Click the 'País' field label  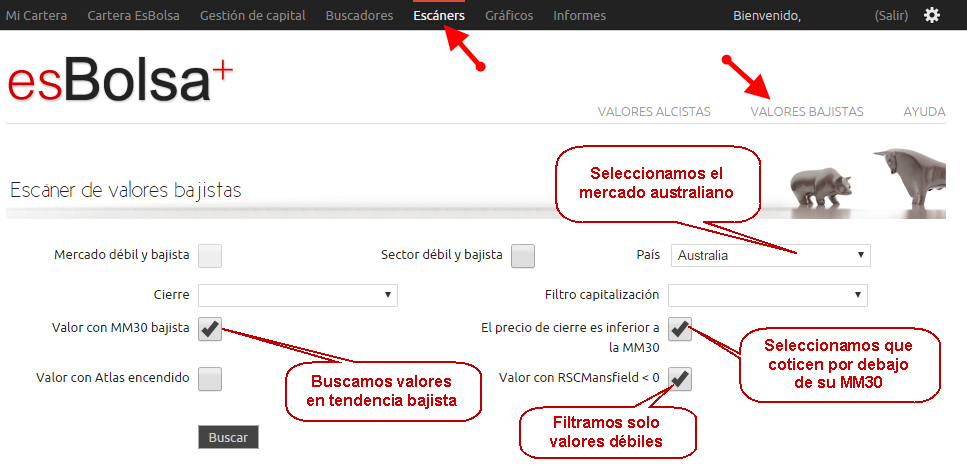coord(648,254)
